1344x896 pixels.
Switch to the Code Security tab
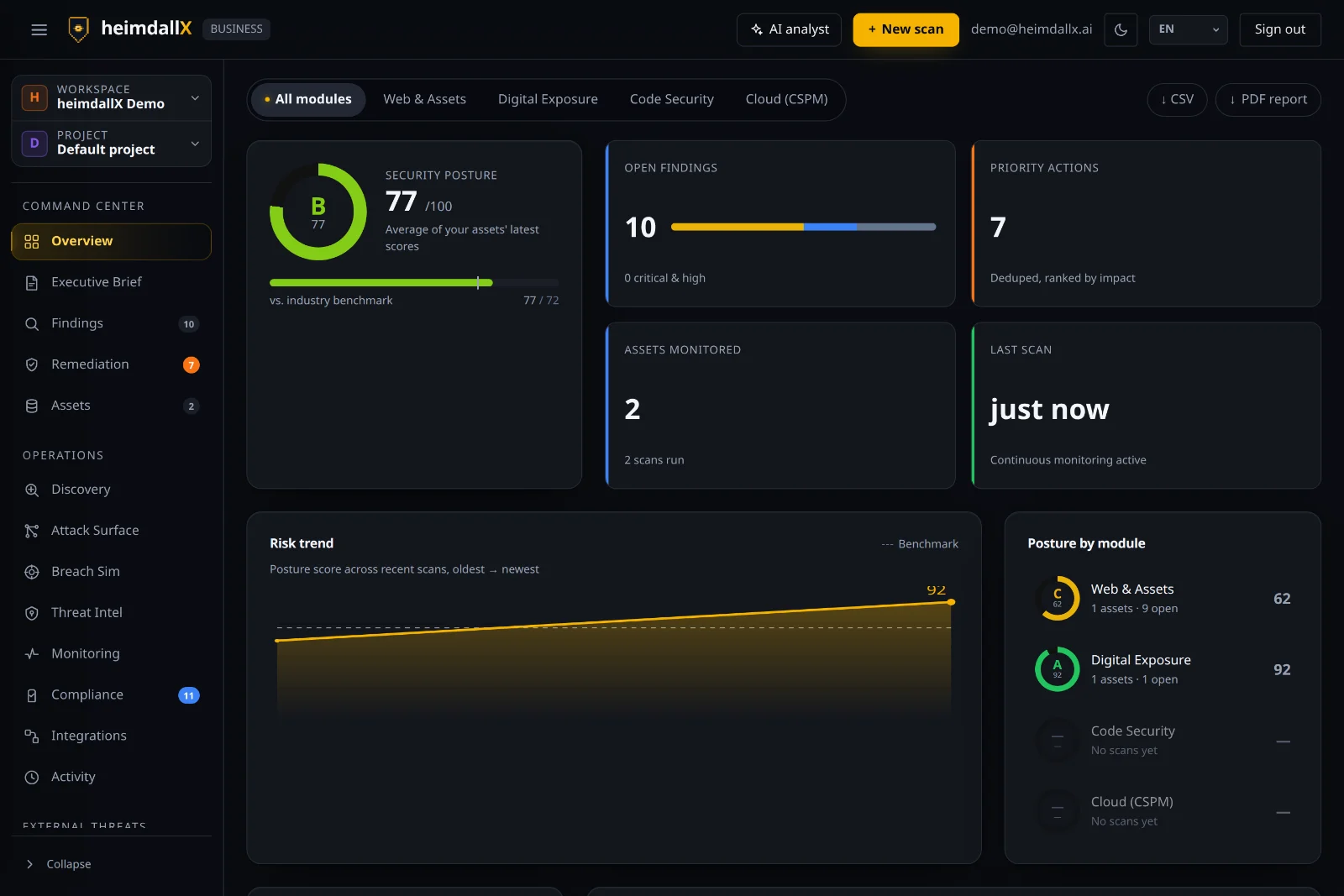tap(671, 99)
